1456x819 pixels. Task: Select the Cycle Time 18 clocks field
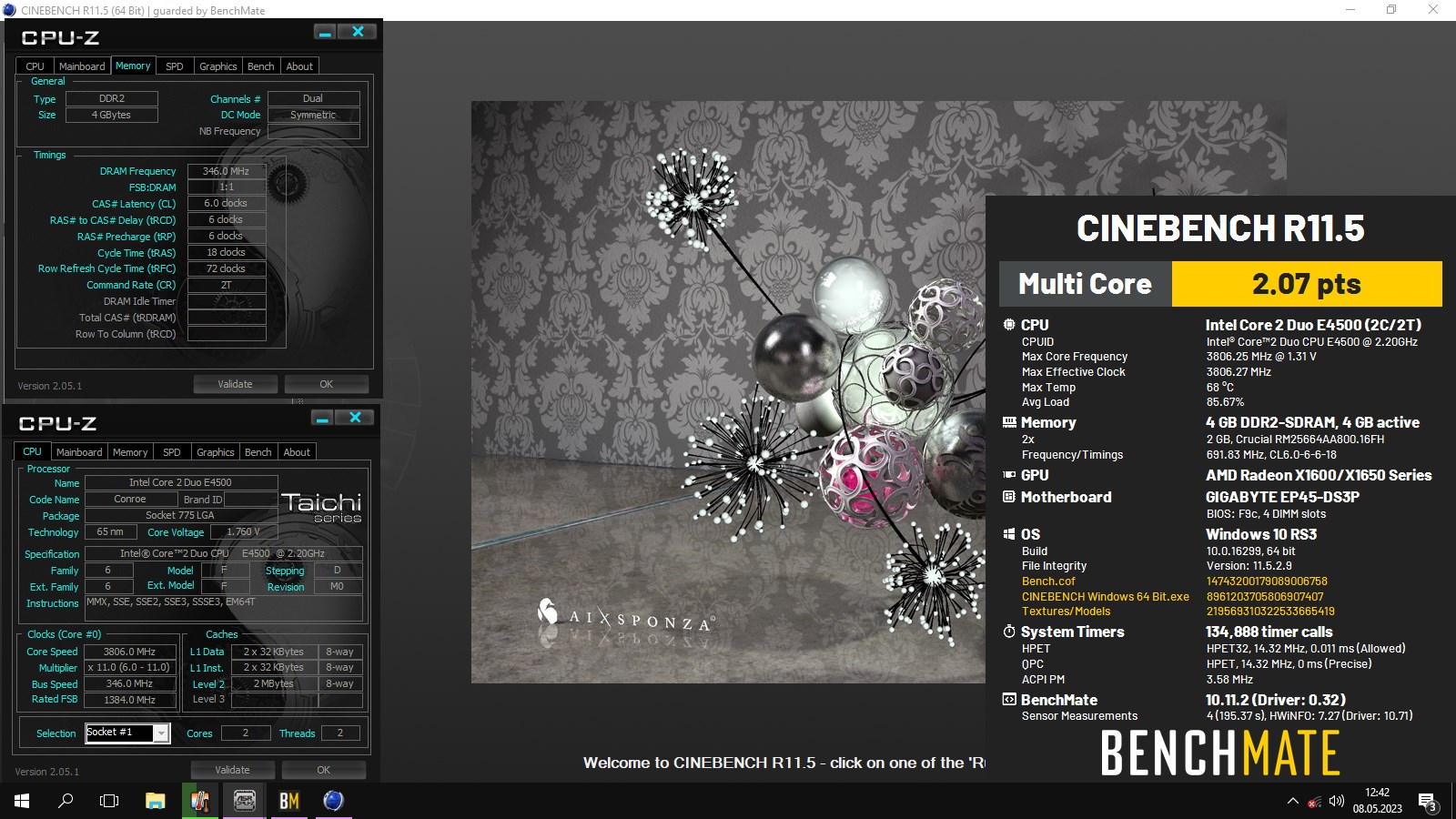(227, 253)
